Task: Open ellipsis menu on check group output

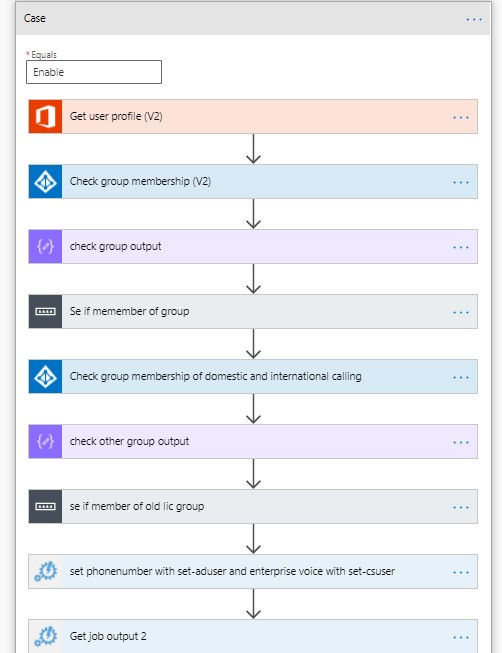Action: 461,247
